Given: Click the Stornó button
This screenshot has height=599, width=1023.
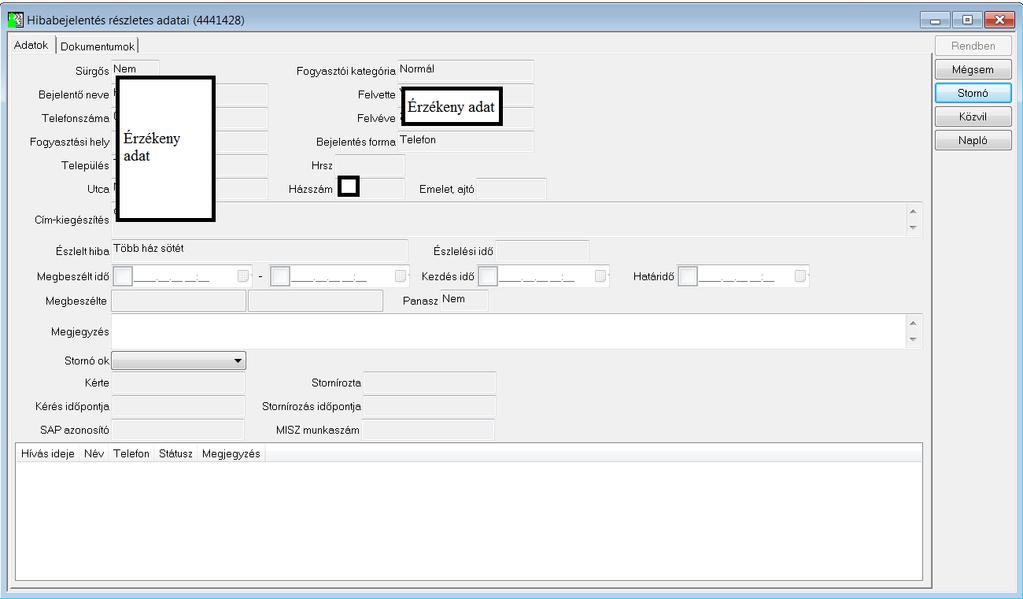Looking at the screenshot, I should (x=972, y=93).
